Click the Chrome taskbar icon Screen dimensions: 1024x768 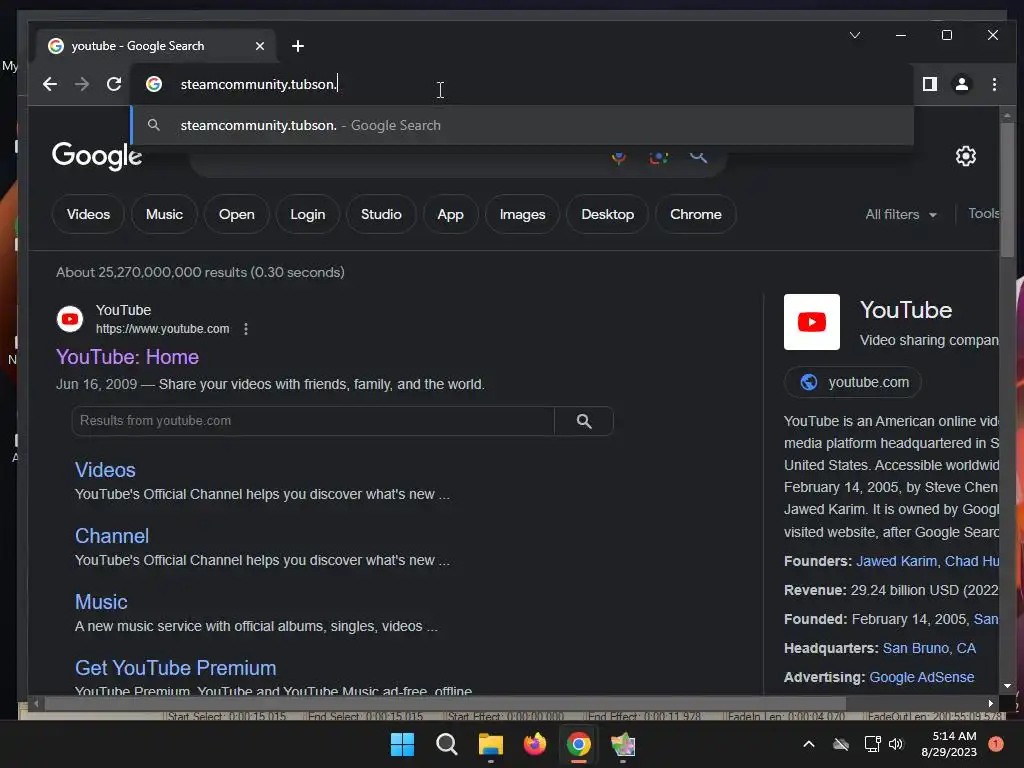pyautogui.click(x=579, y=744)
